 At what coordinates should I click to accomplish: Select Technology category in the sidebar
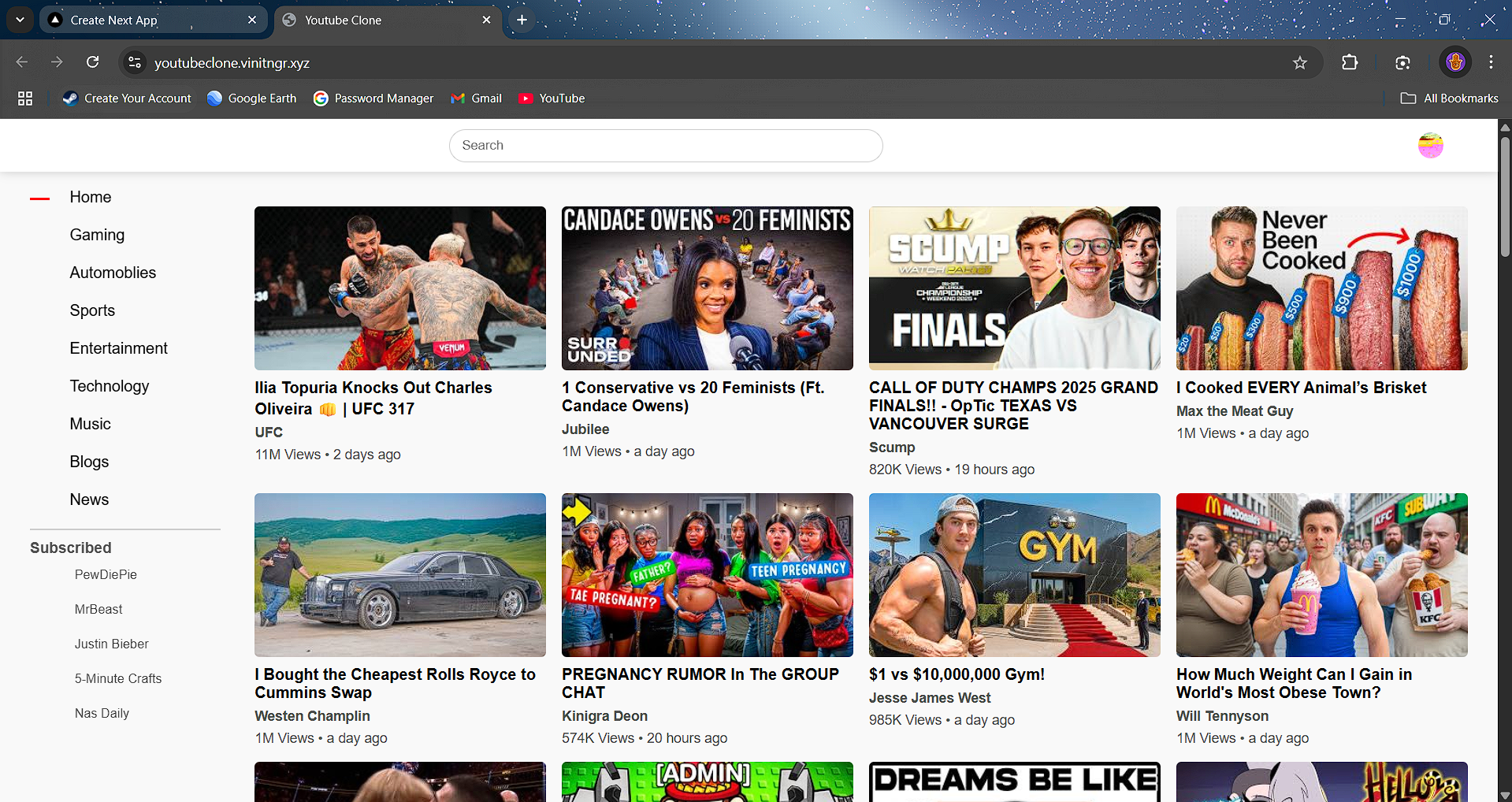(x=110, y=386)
